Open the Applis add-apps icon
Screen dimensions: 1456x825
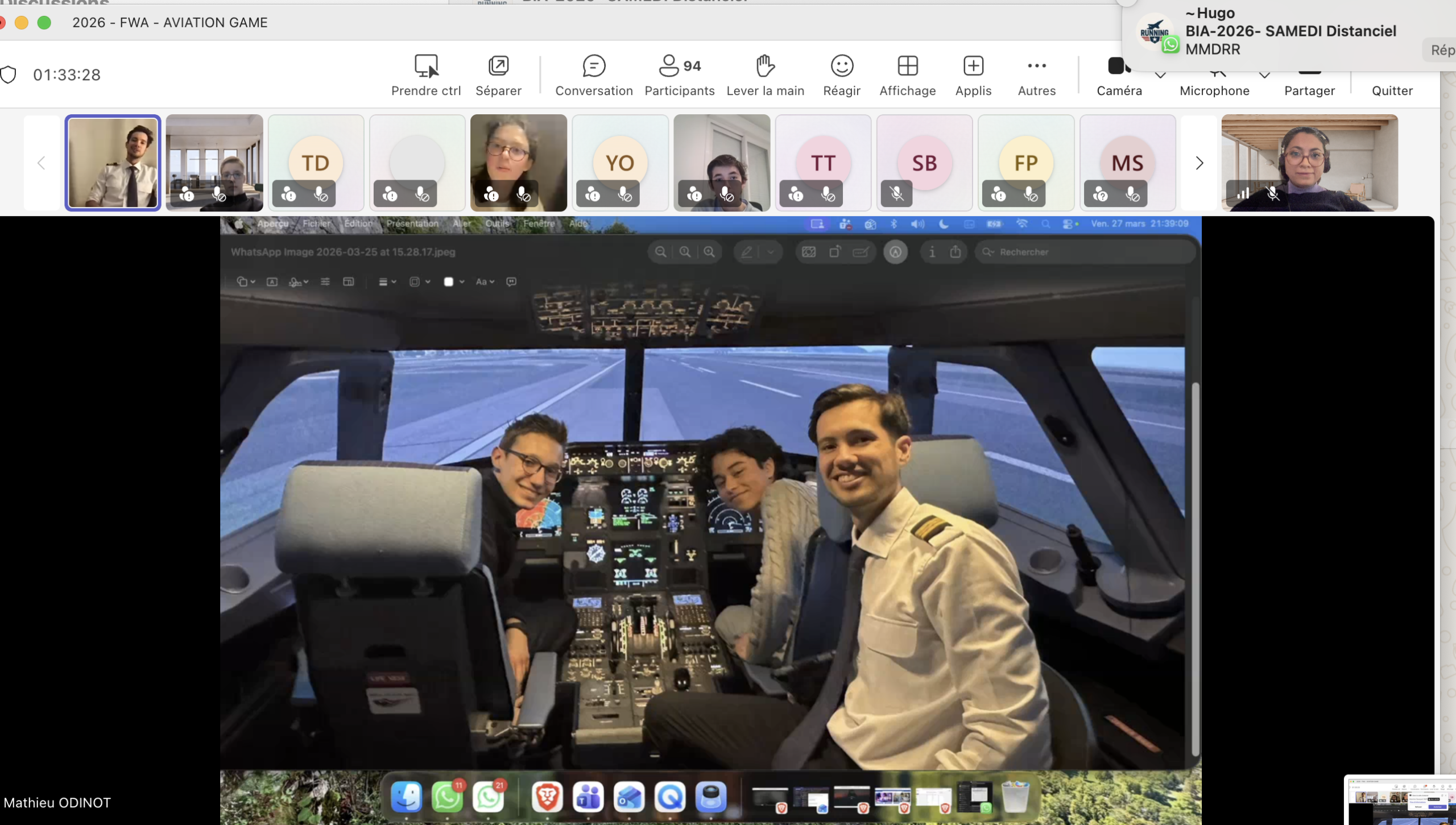(973, 67)
